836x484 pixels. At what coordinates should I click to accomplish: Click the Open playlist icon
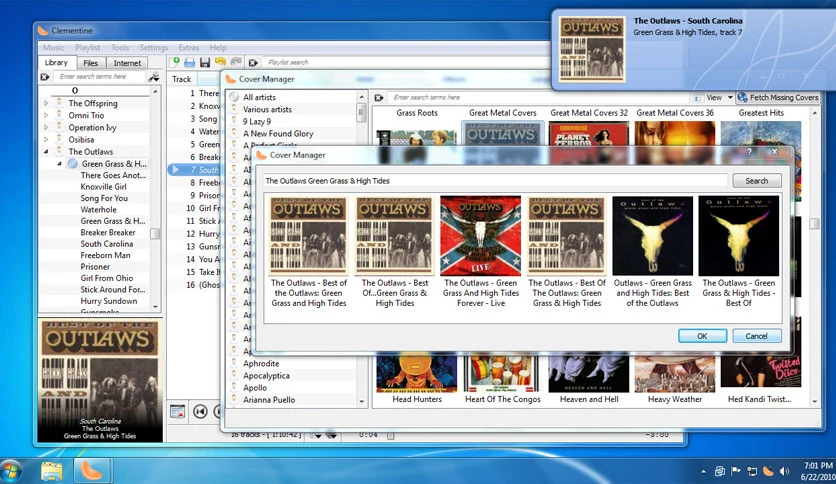pos(189,62)
